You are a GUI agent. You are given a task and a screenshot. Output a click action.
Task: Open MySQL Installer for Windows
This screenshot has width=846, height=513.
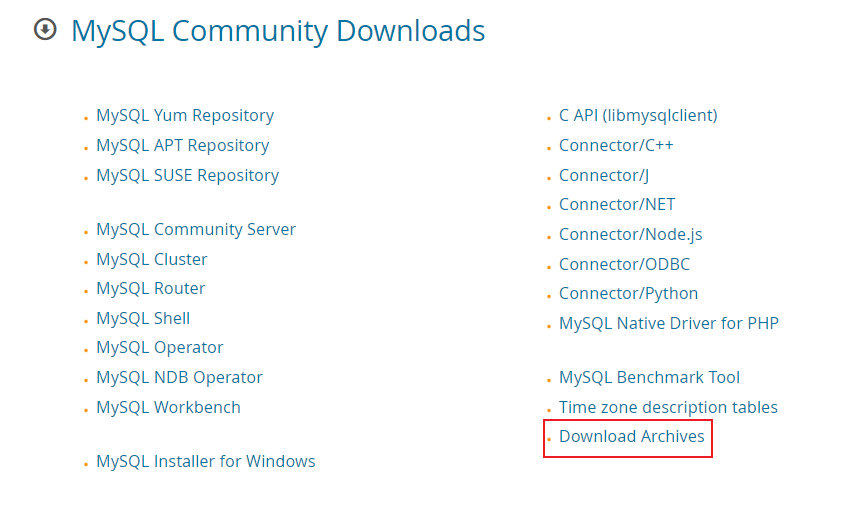[206, 461]
